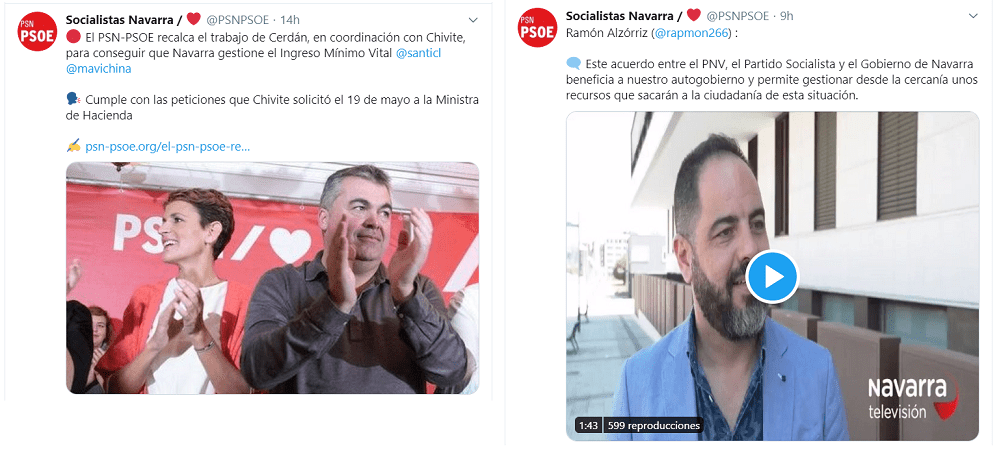Click the PSN PSOE avatar on right tweet
This screenshot has height=457, width=999.
(x=538, y=27)
